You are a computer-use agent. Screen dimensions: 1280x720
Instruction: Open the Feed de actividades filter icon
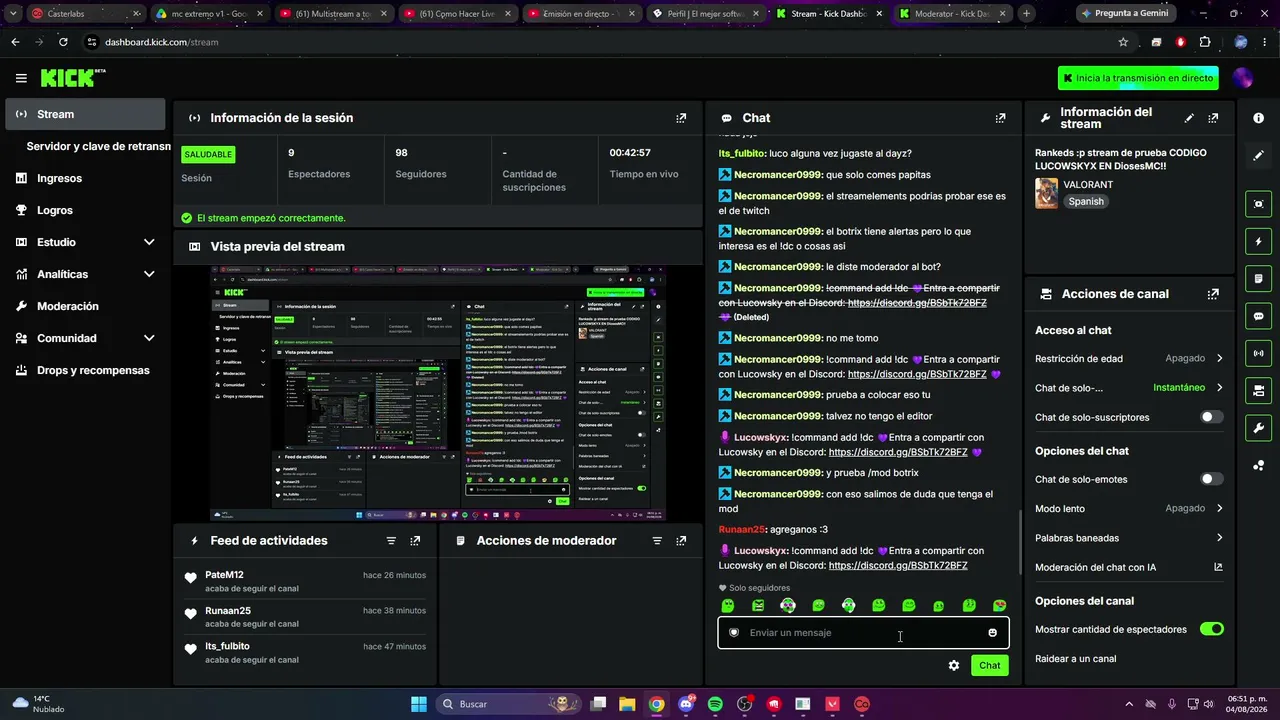(x=391, y=541)
